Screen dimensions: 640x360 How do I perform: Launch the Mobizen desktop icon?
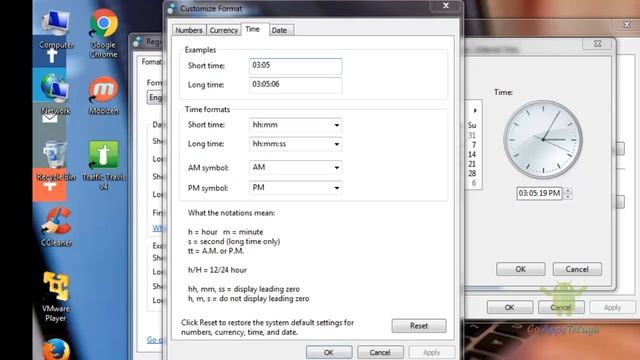[x=103, y=95]
